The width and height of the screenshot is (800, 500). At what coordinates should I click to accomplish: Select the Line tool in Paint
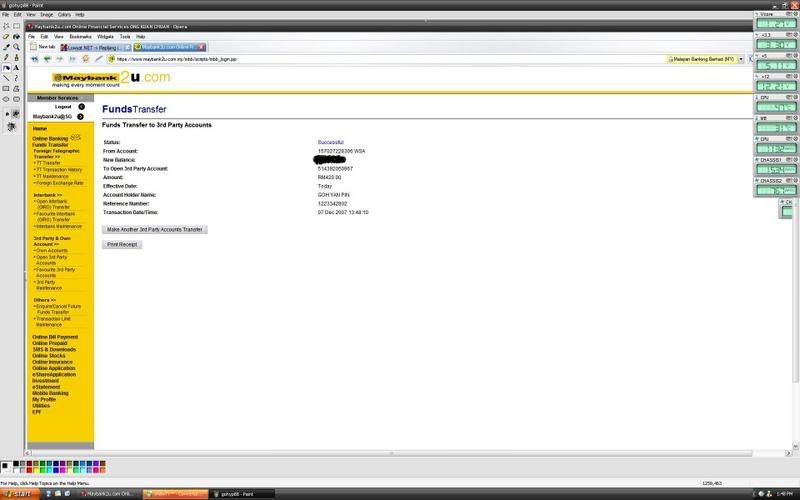pyautogui.click(x=6, y=78)
